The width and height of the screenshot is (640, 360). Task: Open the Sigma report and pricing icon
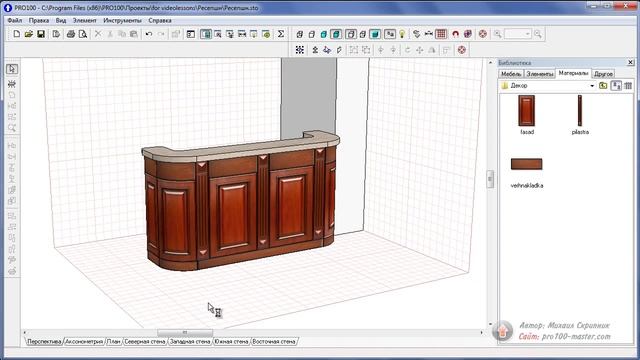(281, 34)
